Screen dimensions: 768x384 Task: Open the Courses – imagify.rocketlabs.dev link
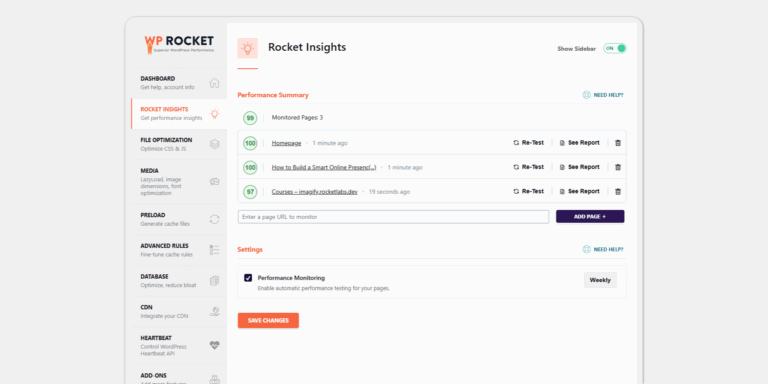[314, 192]
